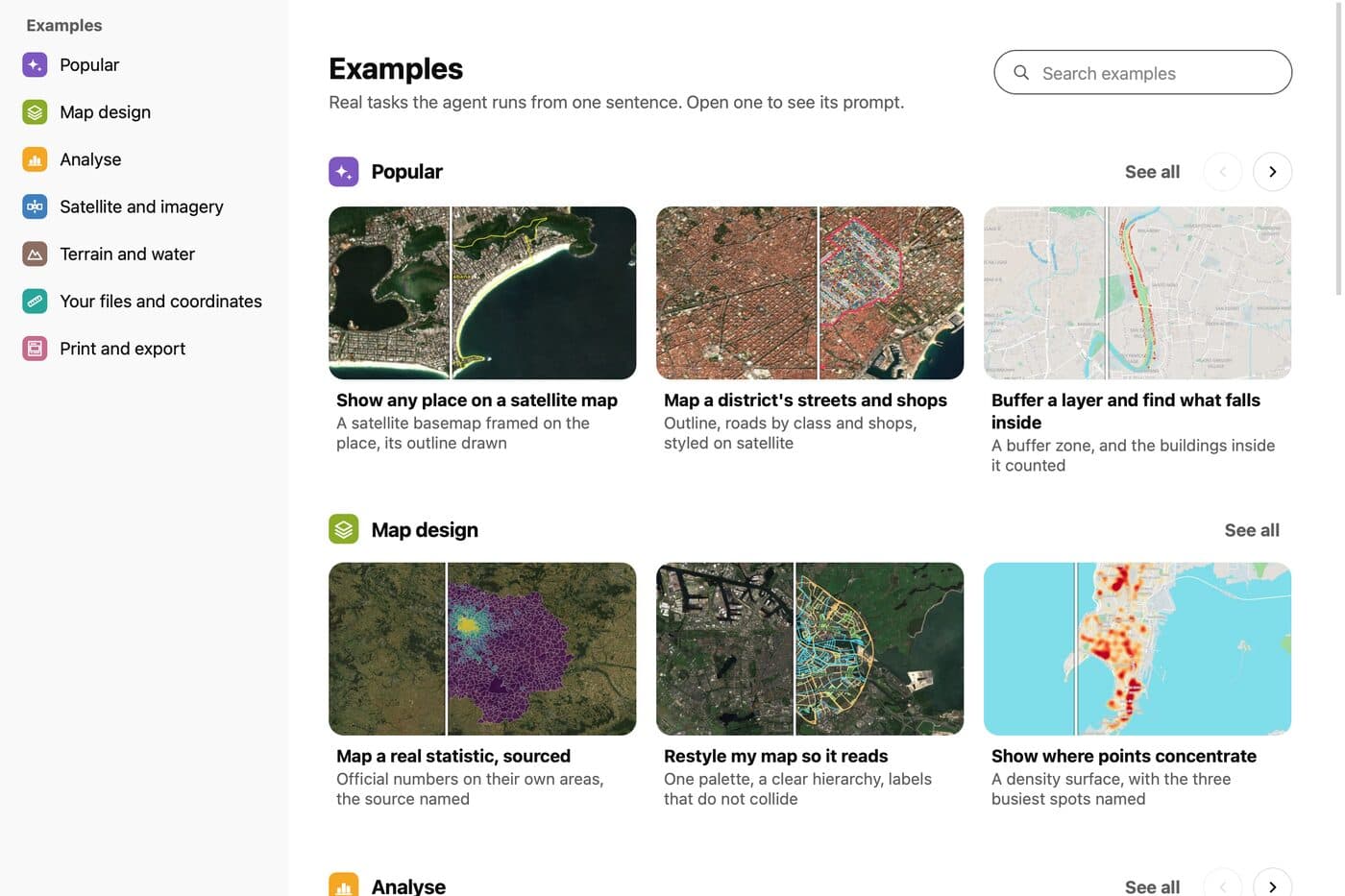Click the title "Show any place on a satellite map"
Screen dimensions: 1345x896
point(477,400)
